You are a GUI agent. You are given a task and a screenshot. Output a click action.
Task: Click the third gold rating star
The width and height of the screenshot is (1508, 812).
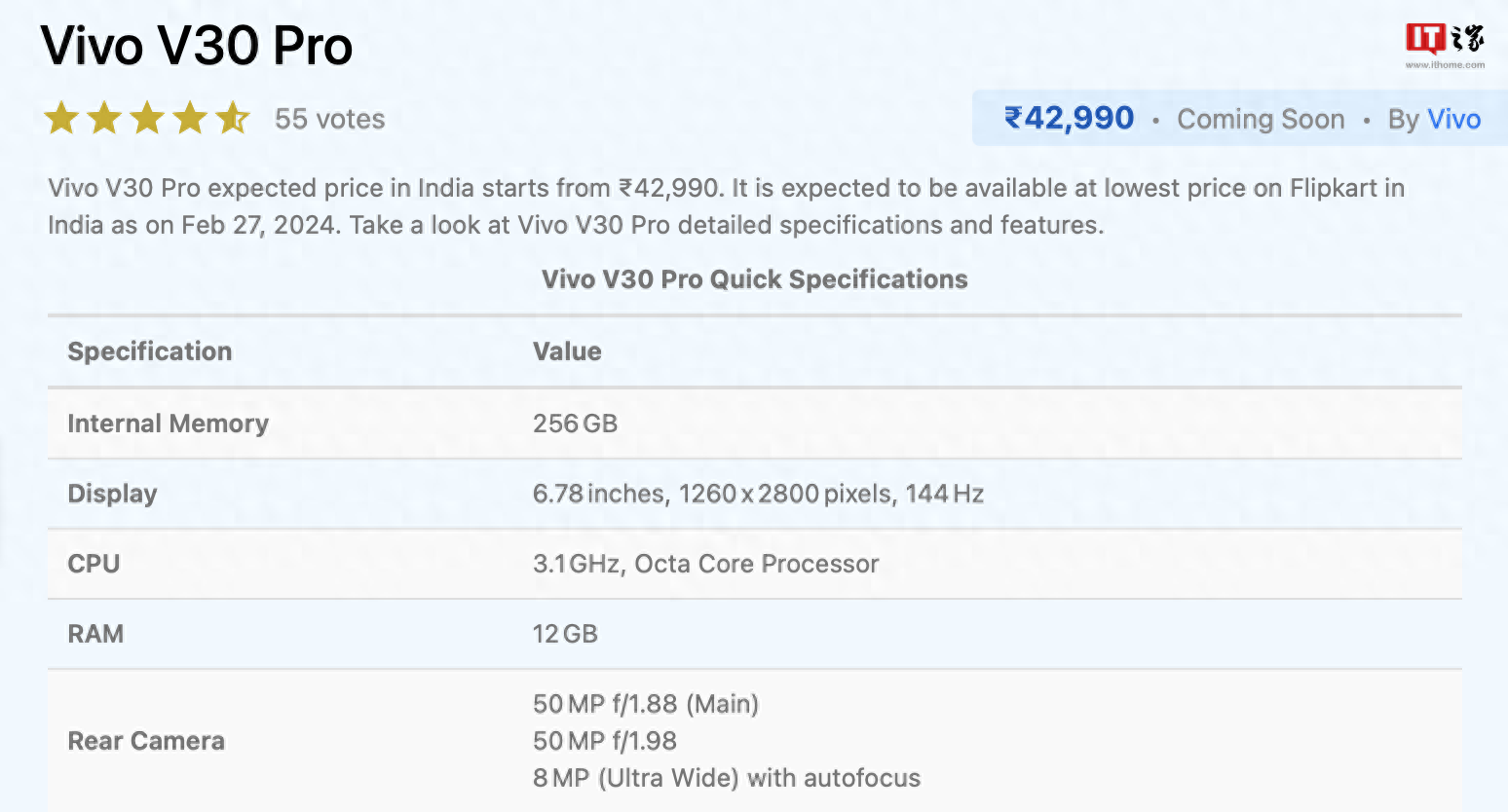pos(147,119)
